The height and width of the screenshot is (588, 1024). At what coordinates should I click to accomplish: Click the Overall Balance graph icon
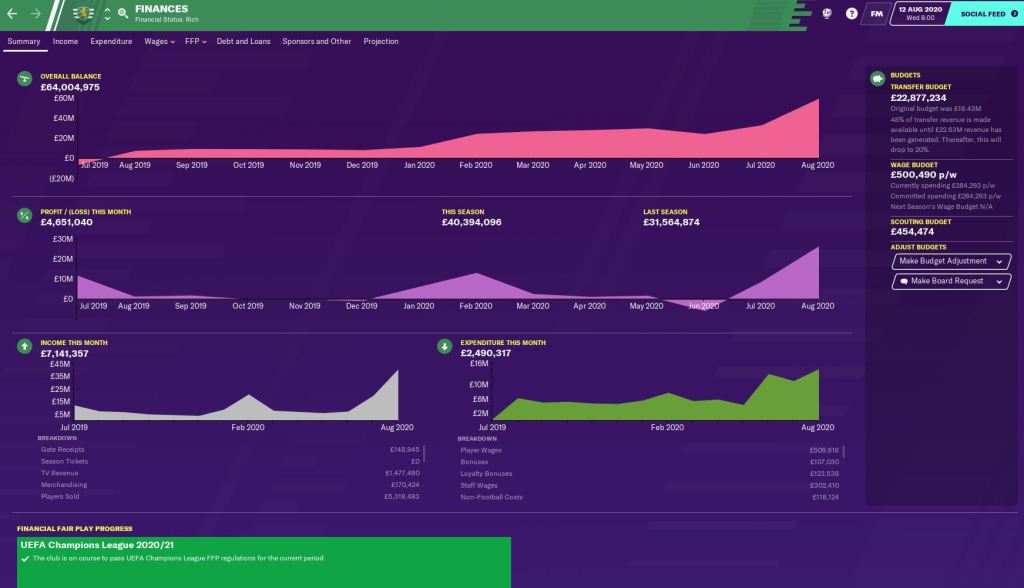pyautogui.click(x=24, y=79)
